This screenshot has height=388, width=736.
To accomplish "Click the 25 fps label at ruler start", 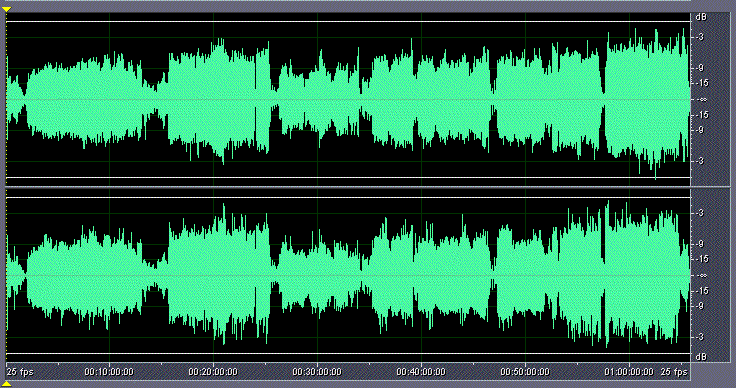I will click(20, 372).
